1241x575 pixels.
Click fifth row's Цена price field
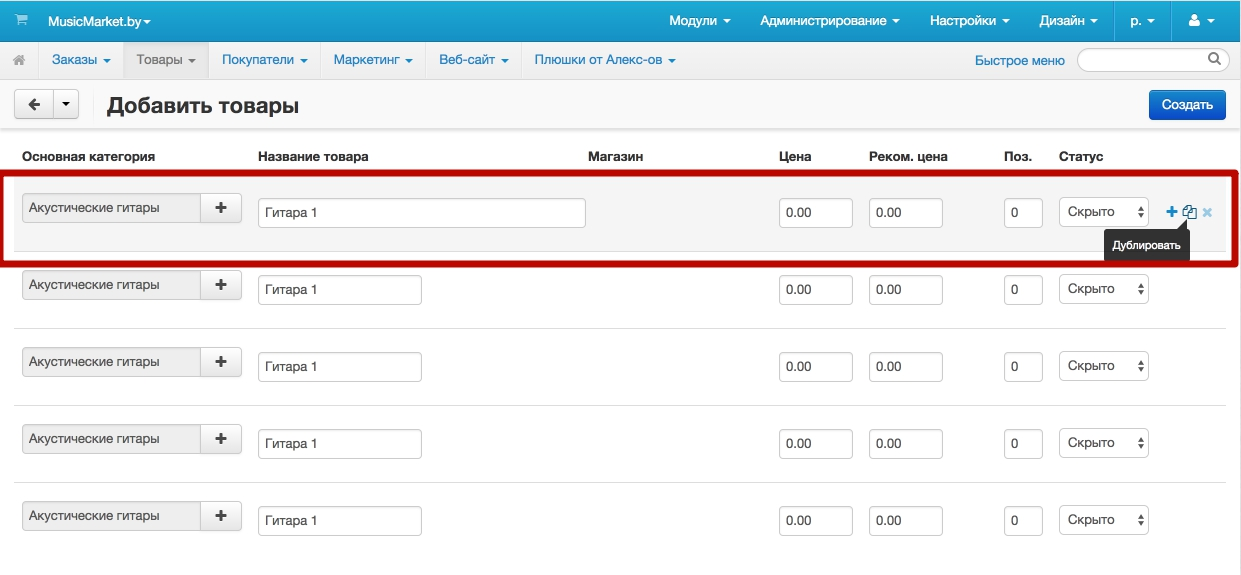tap(816, 521)
